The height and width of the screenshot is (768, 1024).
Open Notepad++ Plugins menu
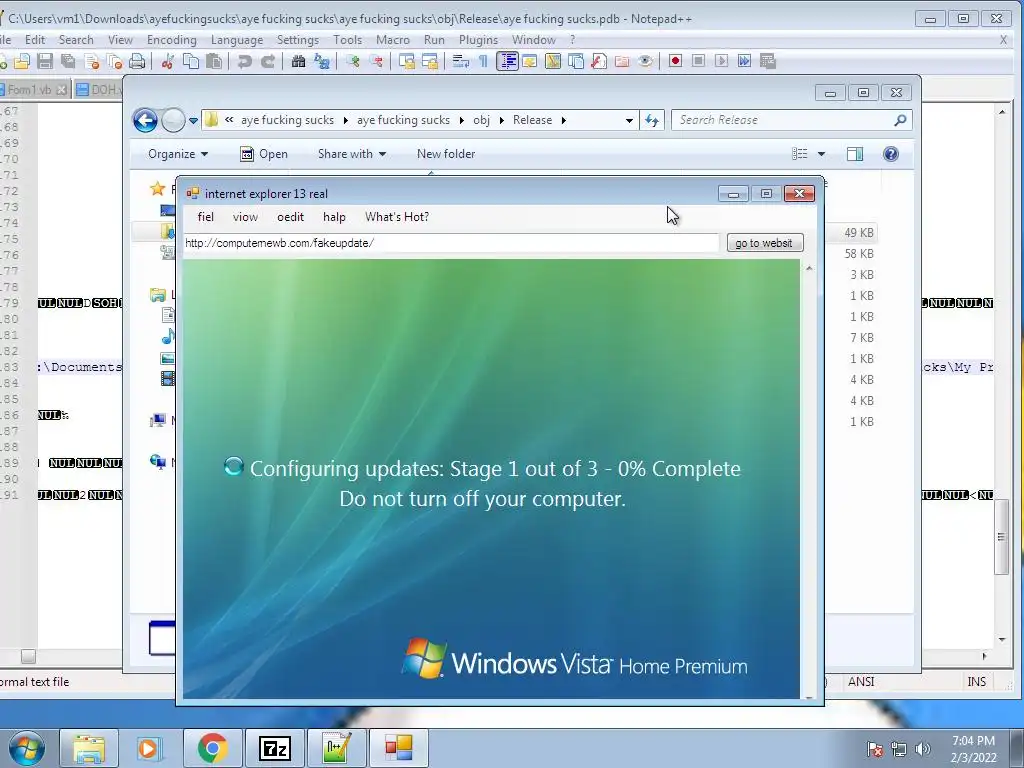478,40
